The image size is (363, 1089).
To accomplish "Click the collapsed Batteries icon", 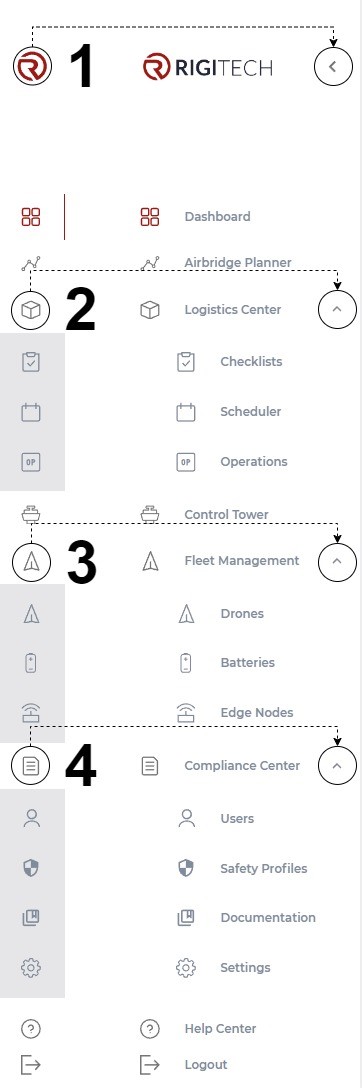I will (x=31, y=663).
